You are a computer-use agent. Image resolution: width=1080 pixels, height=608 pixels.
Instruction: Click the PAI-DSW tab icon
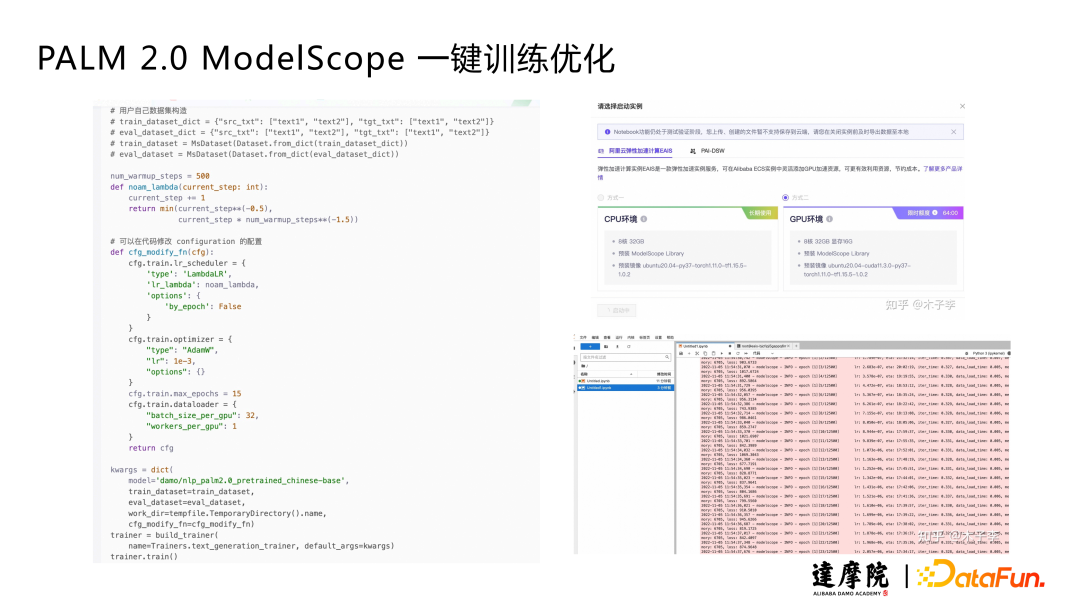pyautogui.click(x=692, y=151)
